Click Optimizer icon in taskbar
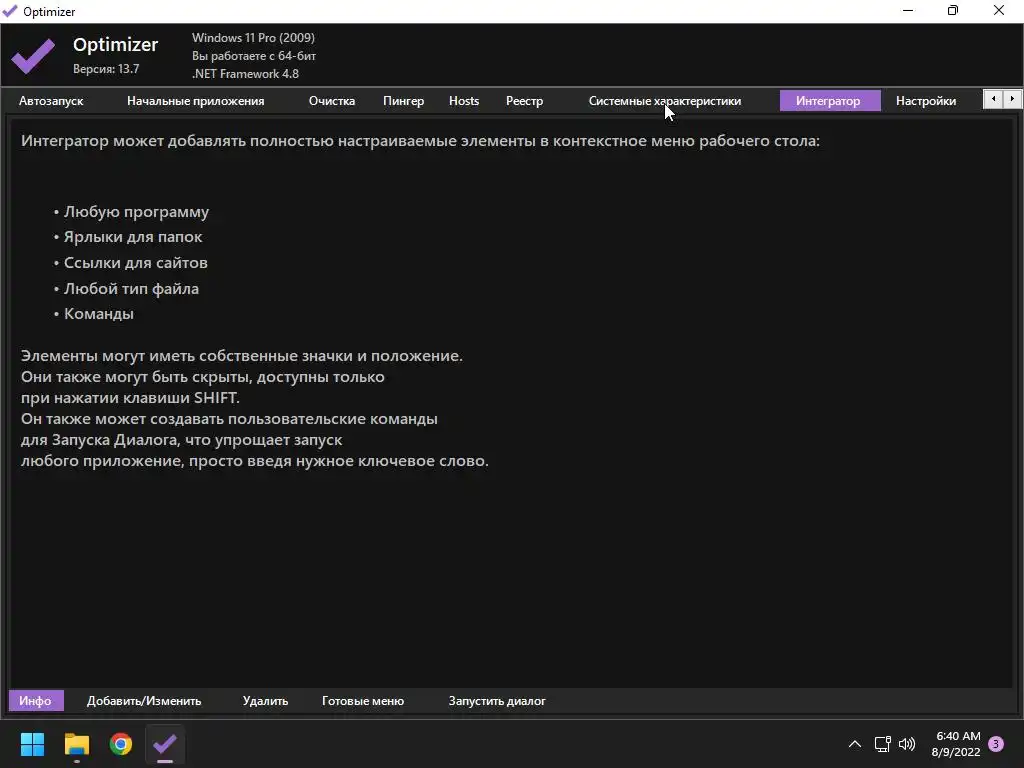The width and height of the screenshot is (1024, 768). click(165, 744)
